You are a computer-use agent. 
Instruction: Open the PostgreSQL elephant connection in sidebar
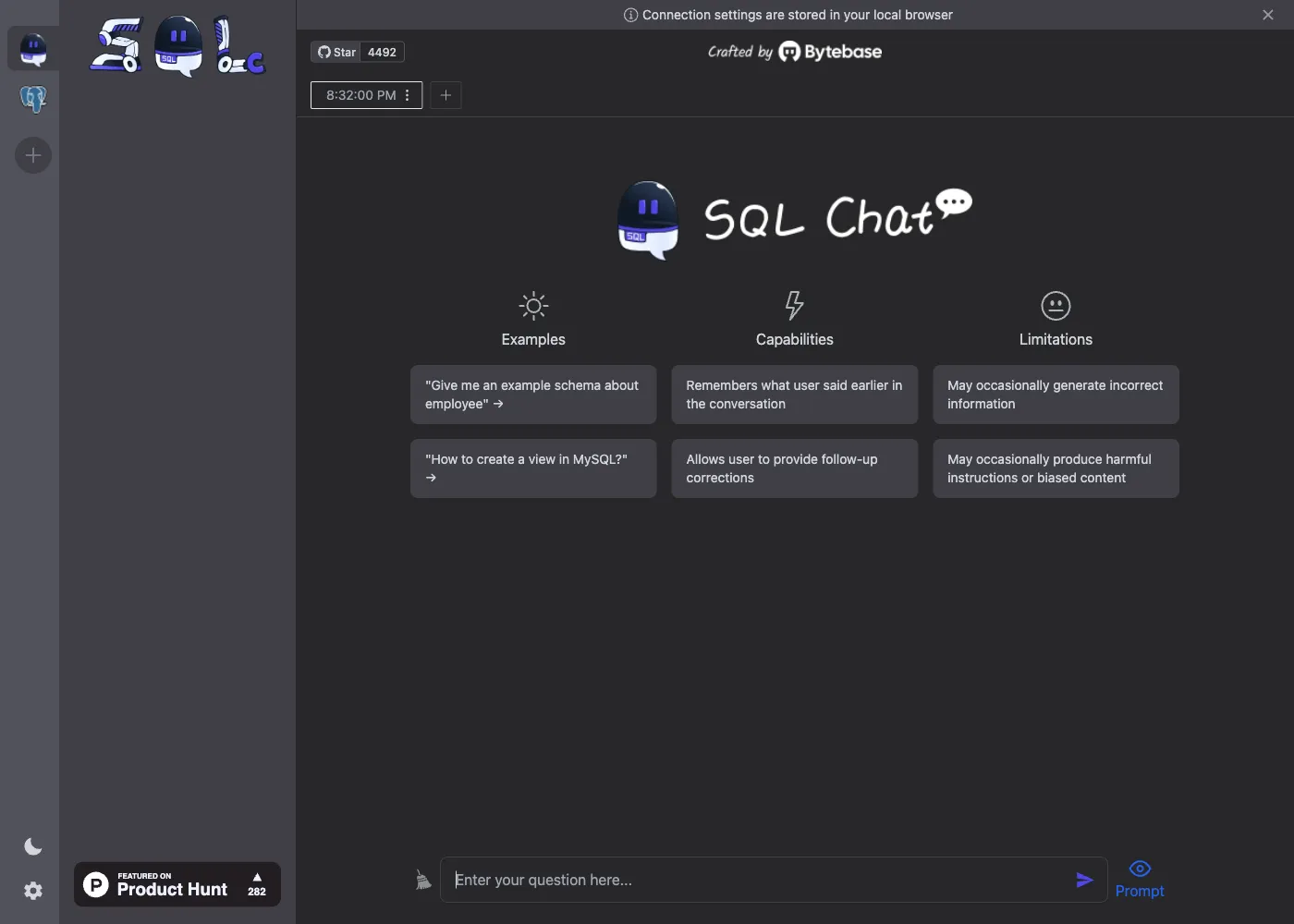tap(33, 99)
